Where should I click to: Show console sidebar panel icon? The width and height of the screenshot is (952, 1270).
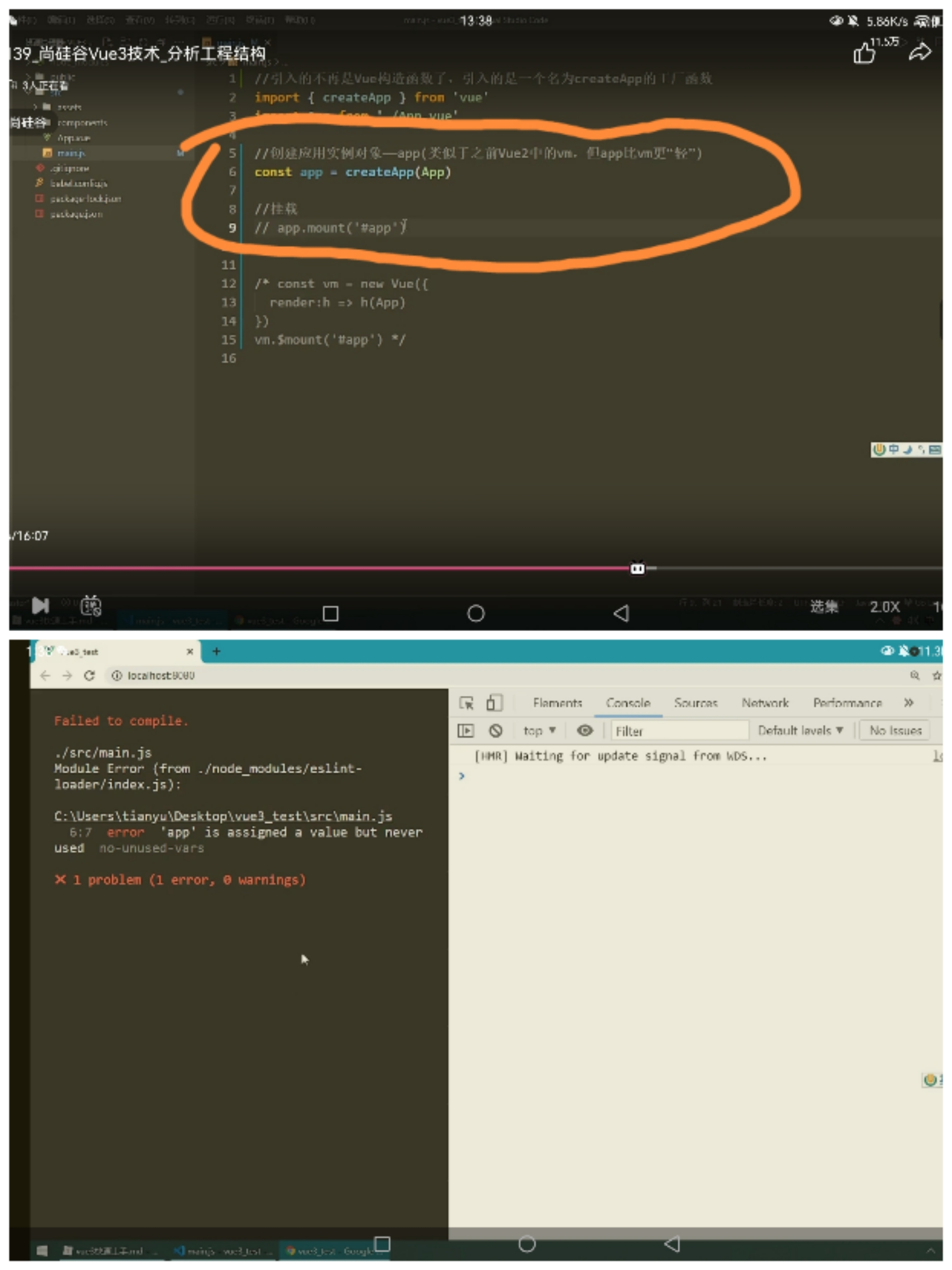click(466, 731)
